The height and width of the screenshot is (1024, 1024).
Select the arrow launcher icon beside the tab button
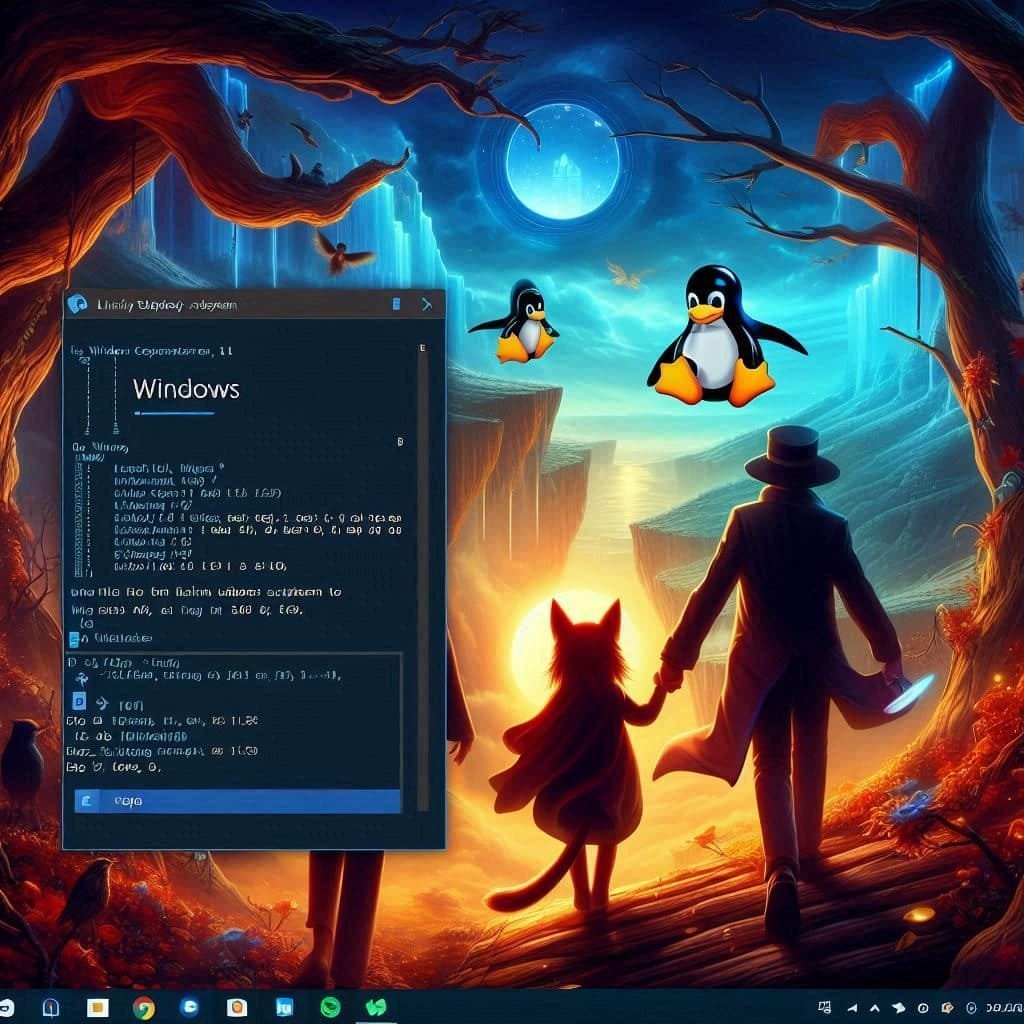(x=428, y=305)
